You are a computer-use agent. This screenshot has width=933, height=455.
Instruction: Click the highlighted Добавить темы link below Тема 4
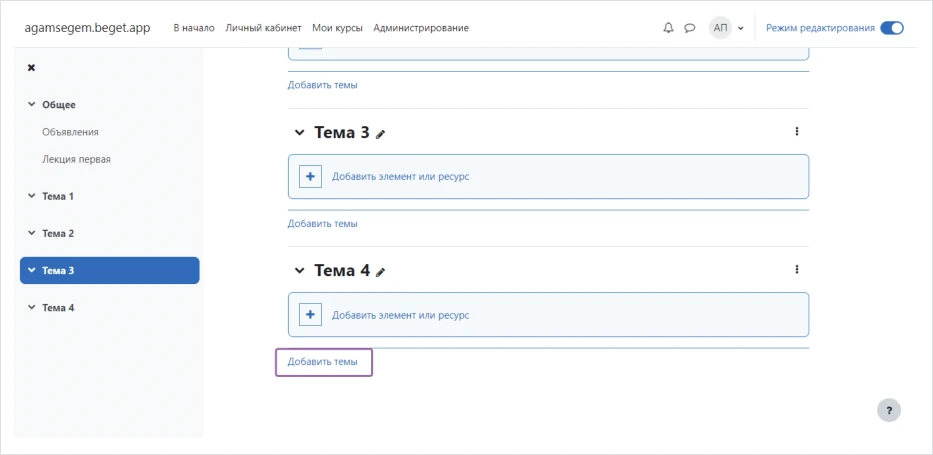pos(322,361)
